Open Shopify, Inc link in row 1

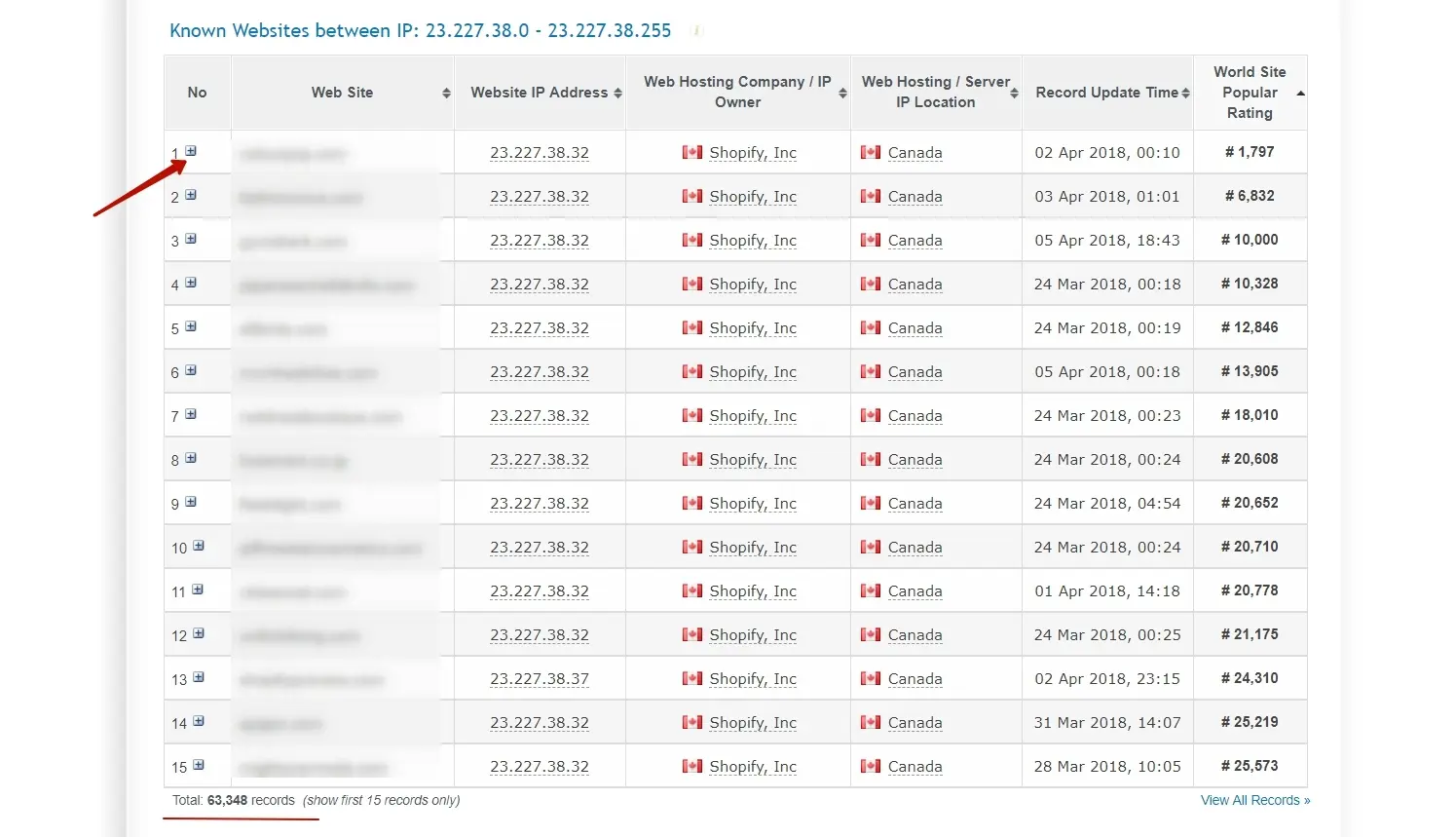pos(752,153)
